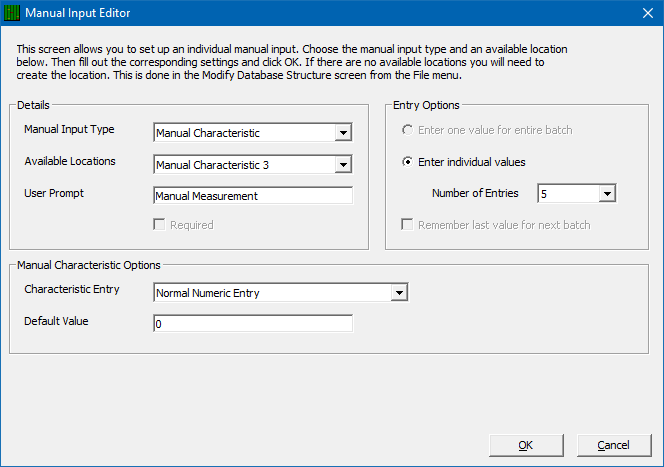This screenshot has width=664, height=467.
Task: Click the Available Locations label
Action: tap(70, 161)
